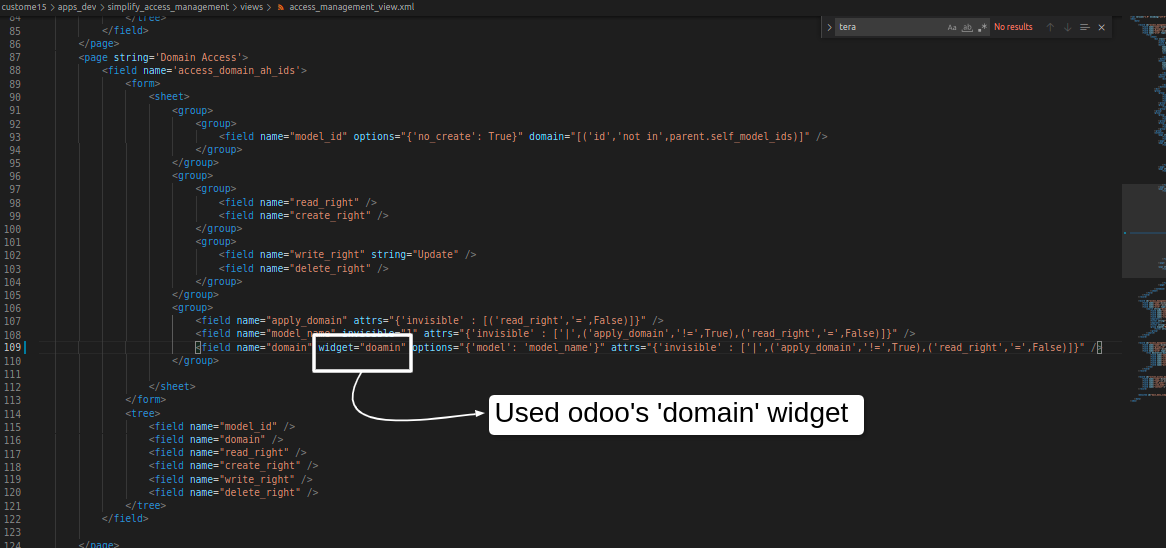Screen dimensions: 1166x548
Task: Open the 'apps_dev' breadcrumb folder
Action: 77,7
